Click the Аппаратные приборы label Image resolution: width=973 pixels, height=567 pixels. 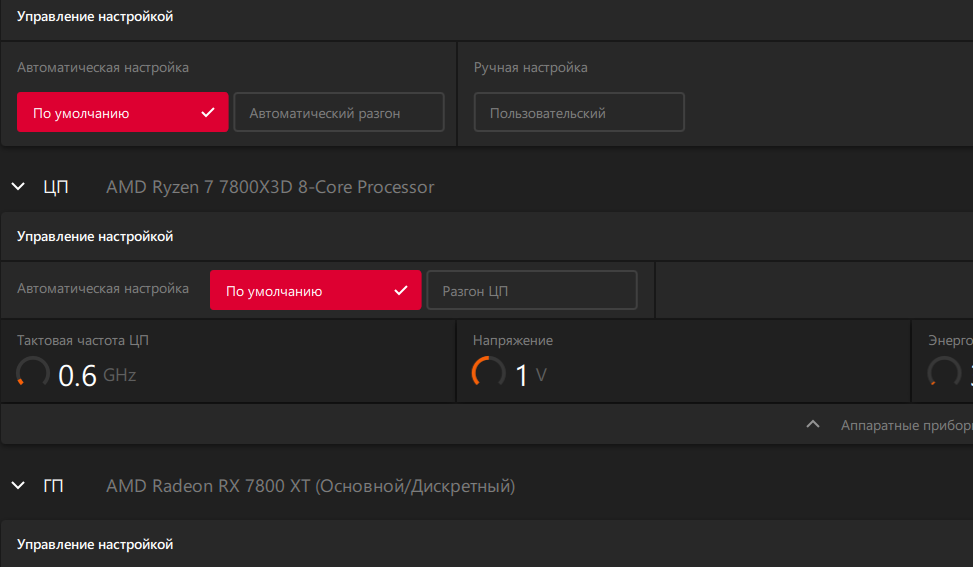pyautogui.click(x=907, y=426)
